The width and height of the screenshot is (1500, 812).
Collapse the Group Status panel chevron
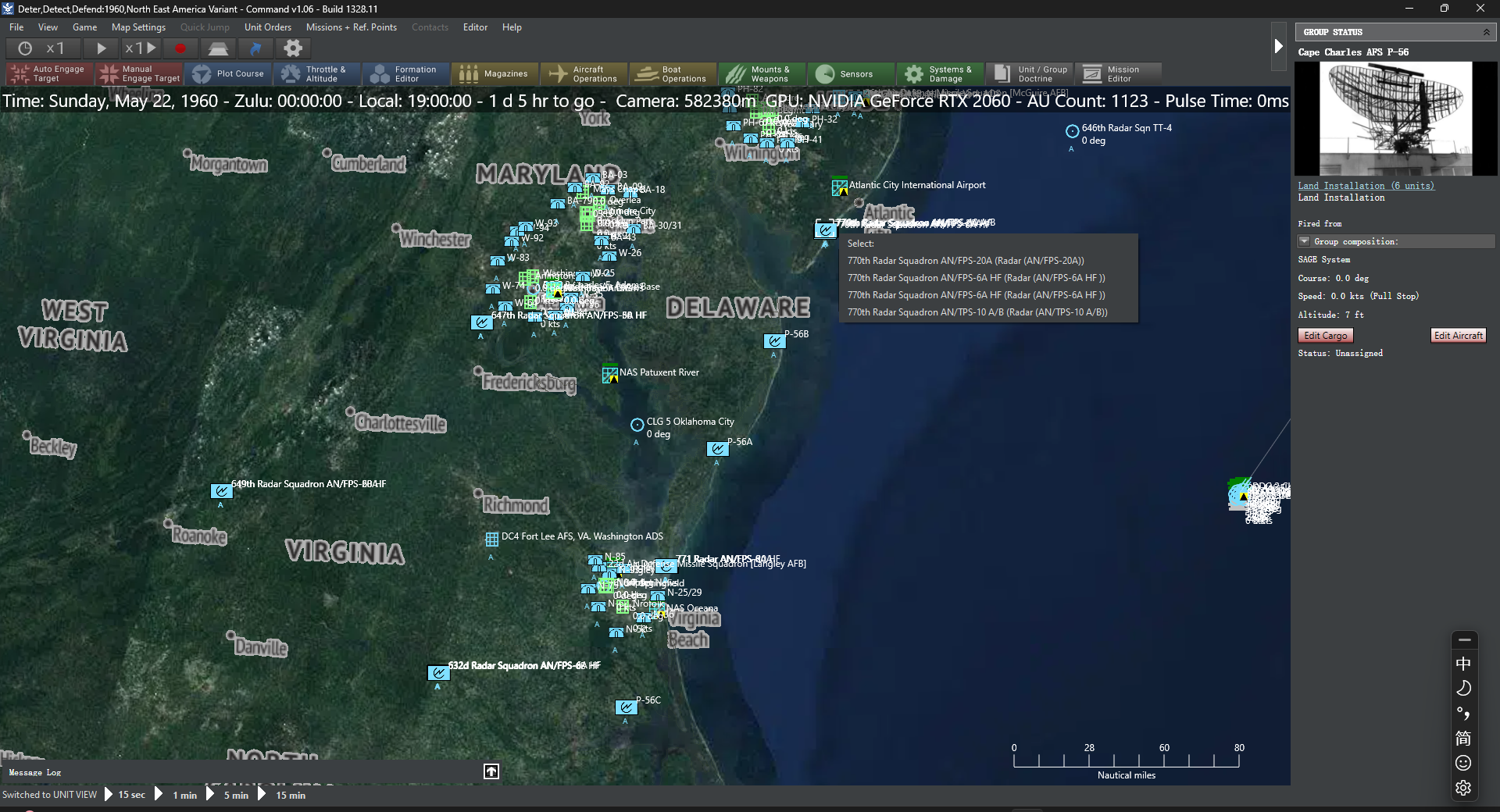1486,32
